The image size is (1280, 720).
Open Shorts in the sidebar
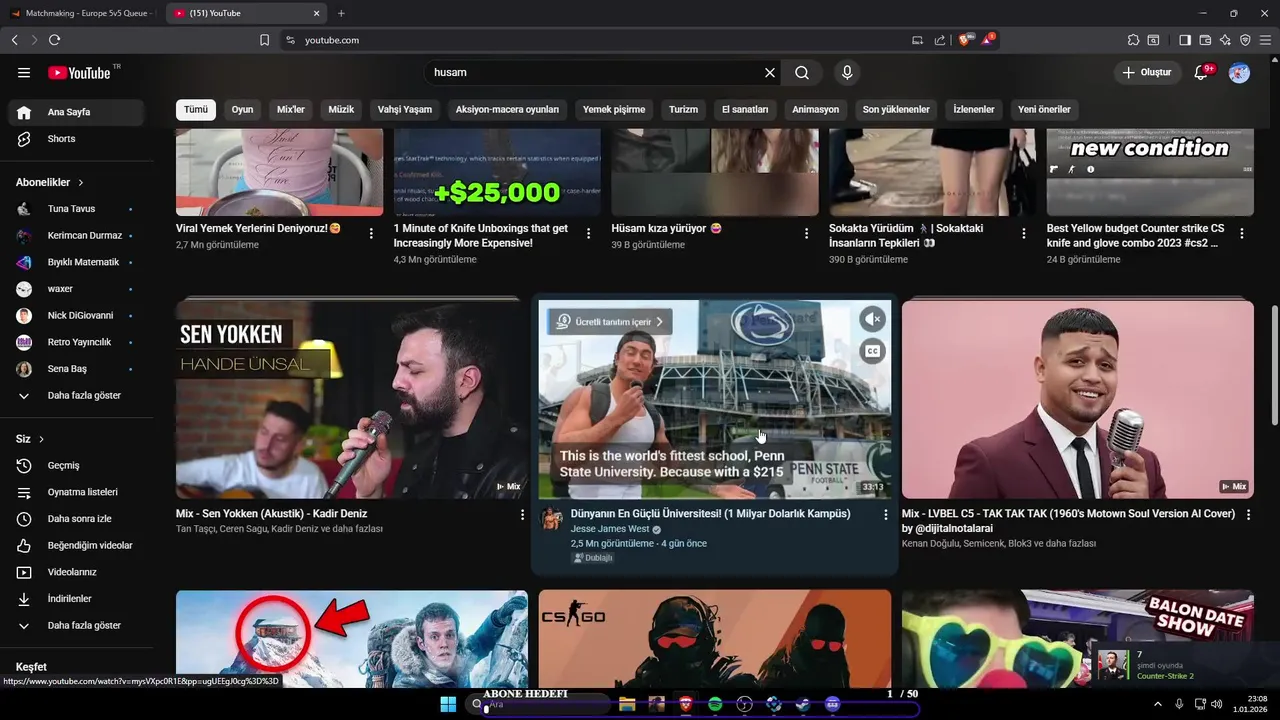pyautogui.click(x=77, y=139)
